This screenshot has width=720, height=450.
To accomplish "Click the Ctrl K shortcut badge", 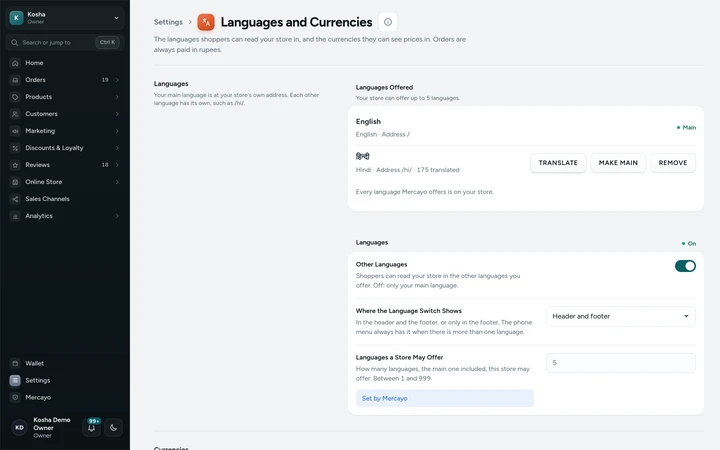I will [107, 42].
